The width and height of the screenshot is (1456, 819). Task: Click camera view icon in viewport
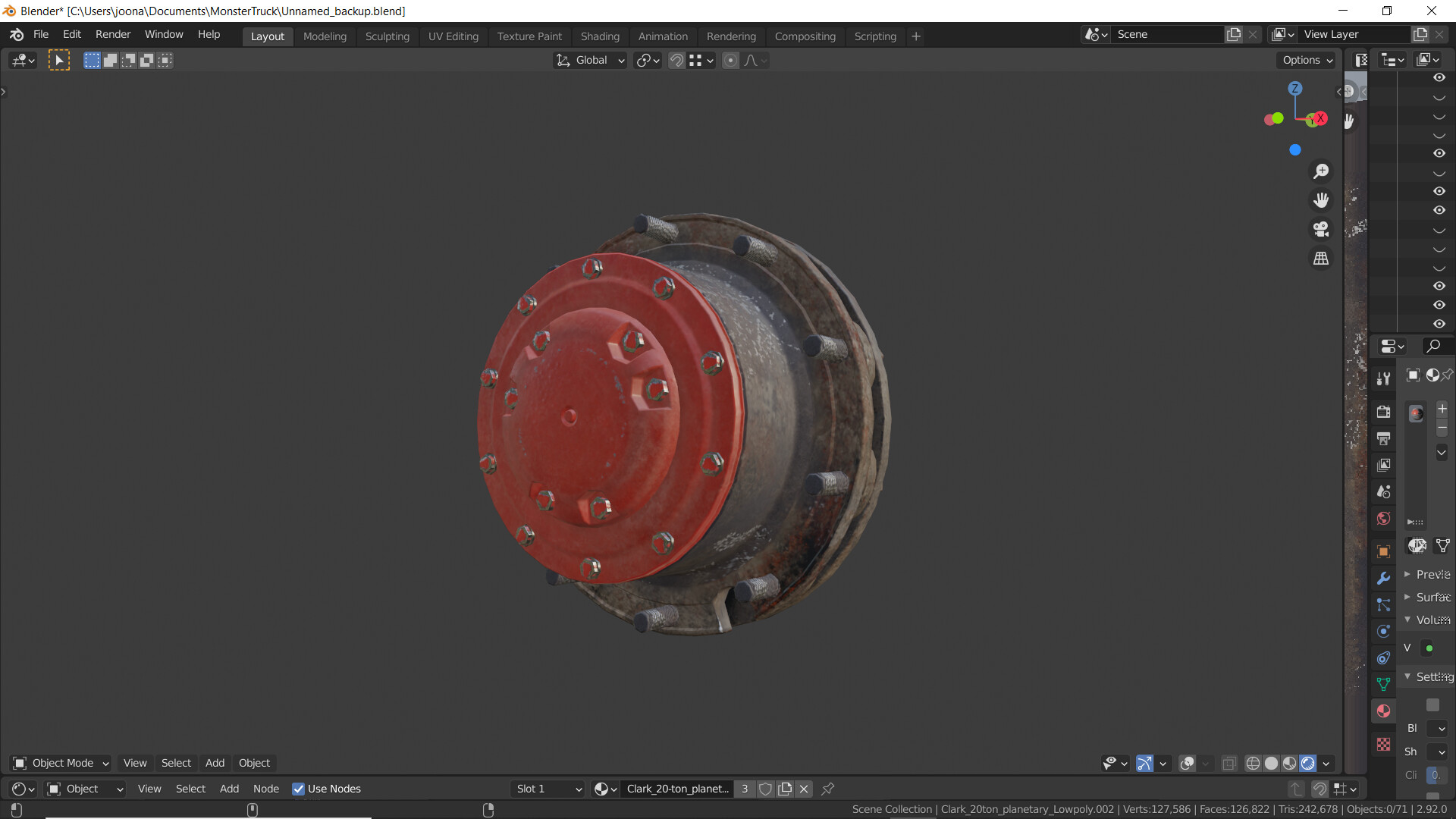tap(1321, 229)
